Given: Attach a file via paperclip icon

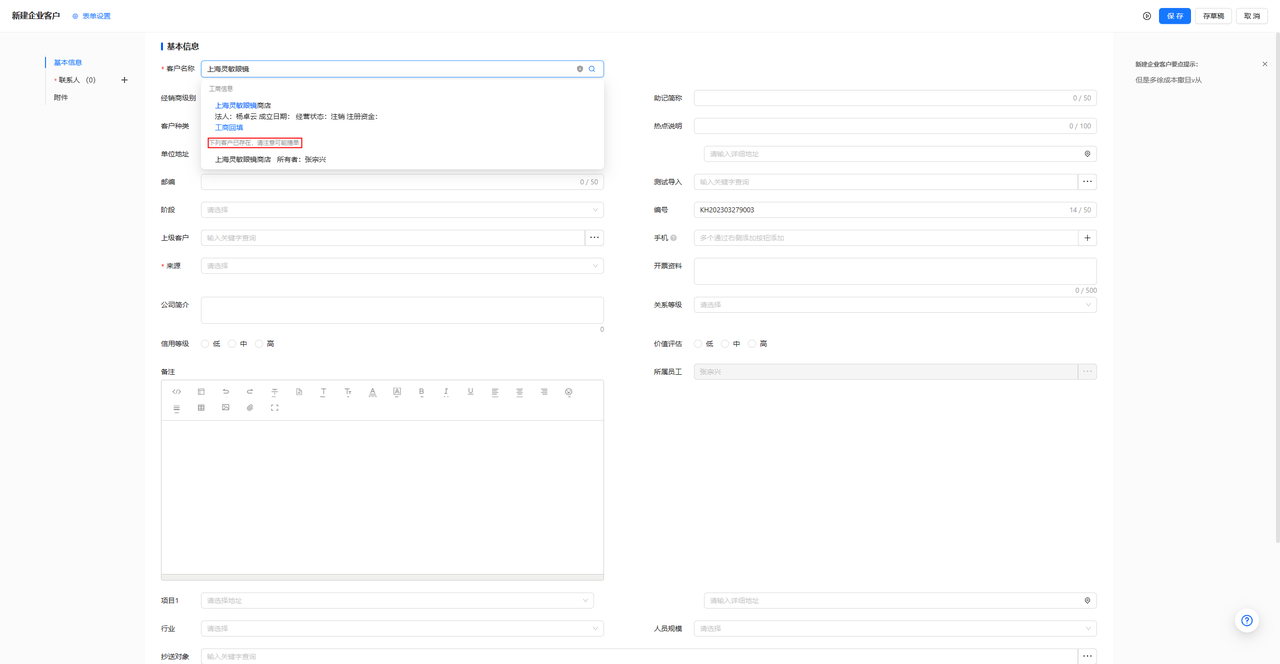Looking at the screenshot, I should click(x=250, y=408).
